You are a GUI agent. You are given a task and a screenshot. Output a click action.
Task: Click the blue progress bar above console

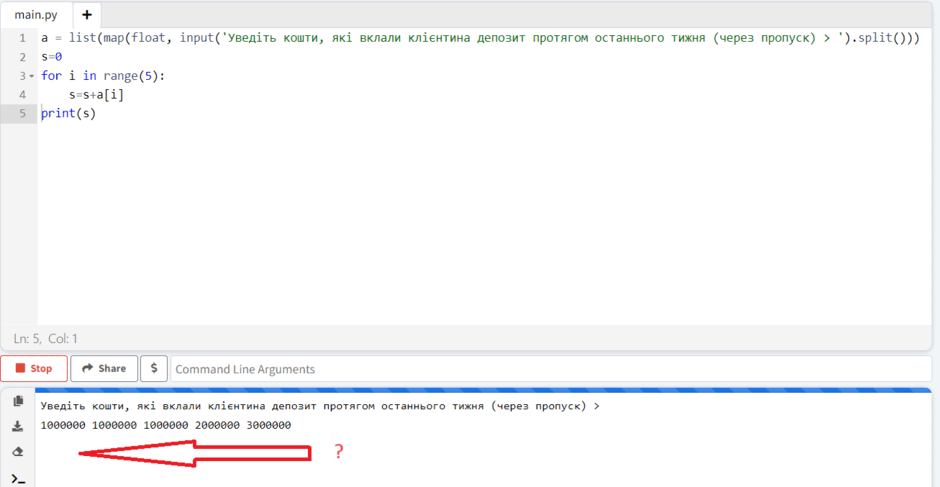483,390
